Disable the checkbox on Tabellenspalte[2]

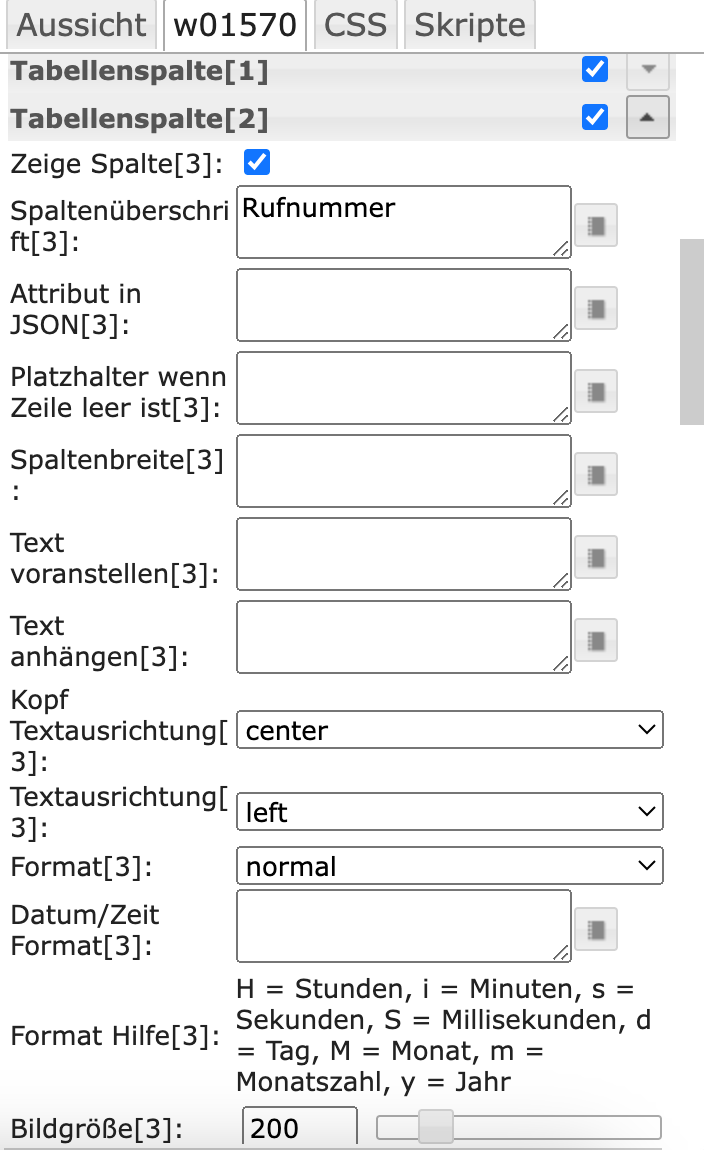pyautogui.click(x=594, y=117)
